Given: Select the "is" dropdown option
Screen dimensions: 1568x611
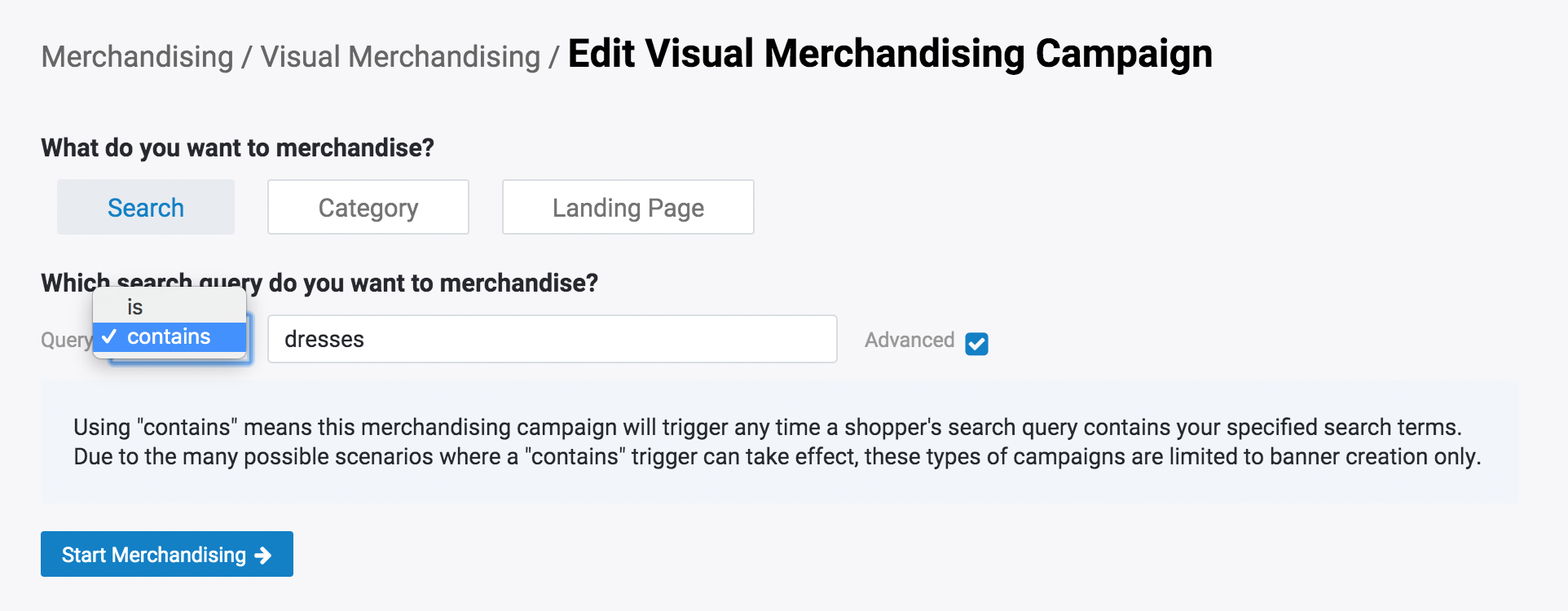Looking at the screenshot, I should 135,307.
